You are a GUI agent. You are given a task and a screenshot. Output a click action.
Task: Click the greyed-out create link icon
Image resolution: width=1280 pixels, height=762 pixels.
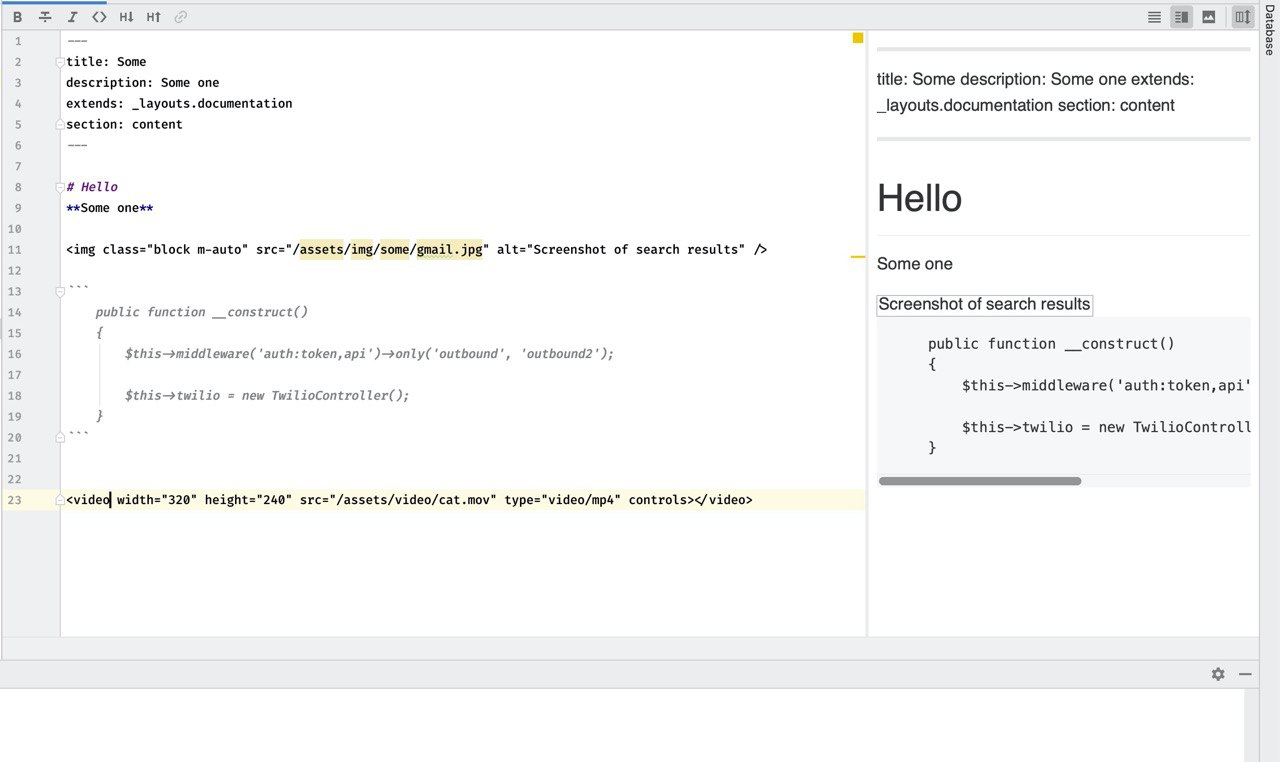(180, 17)
